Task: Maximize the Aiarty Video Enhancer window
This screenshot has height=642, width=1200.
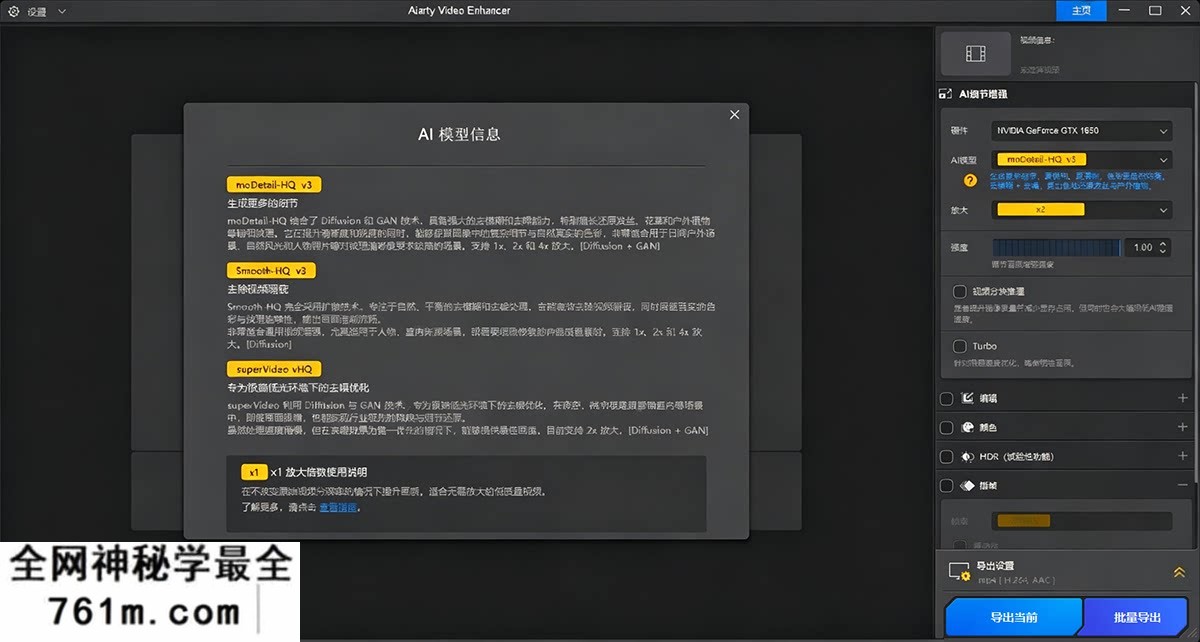Action: (x=1155, y=11)
